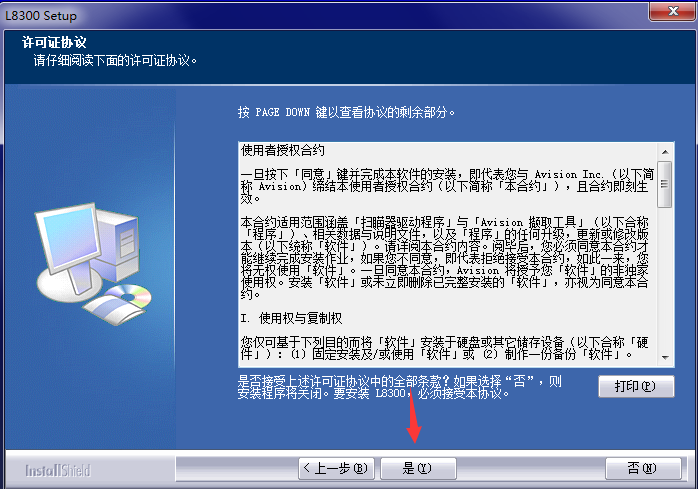Click the section title I. 使用权与复制权
Viewport: 698px width, 489px height.
pyautogui.click(x=292, y=318)
